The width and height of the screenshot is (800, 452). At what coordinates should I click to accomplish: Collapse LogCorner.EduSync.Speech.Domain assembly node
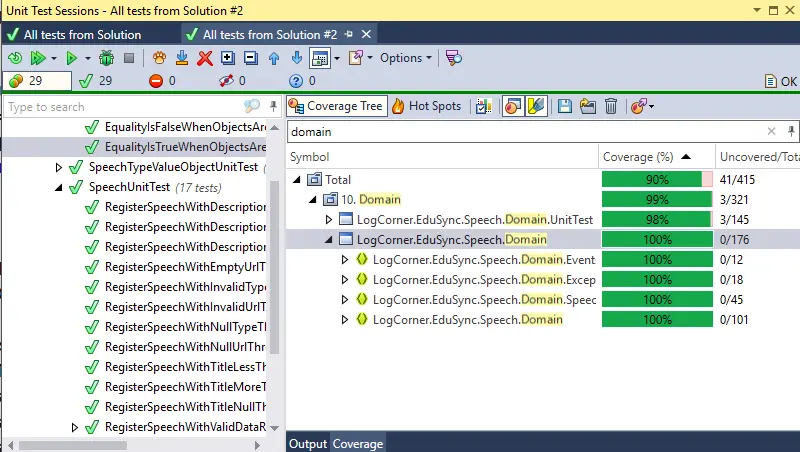click(329, 239)
